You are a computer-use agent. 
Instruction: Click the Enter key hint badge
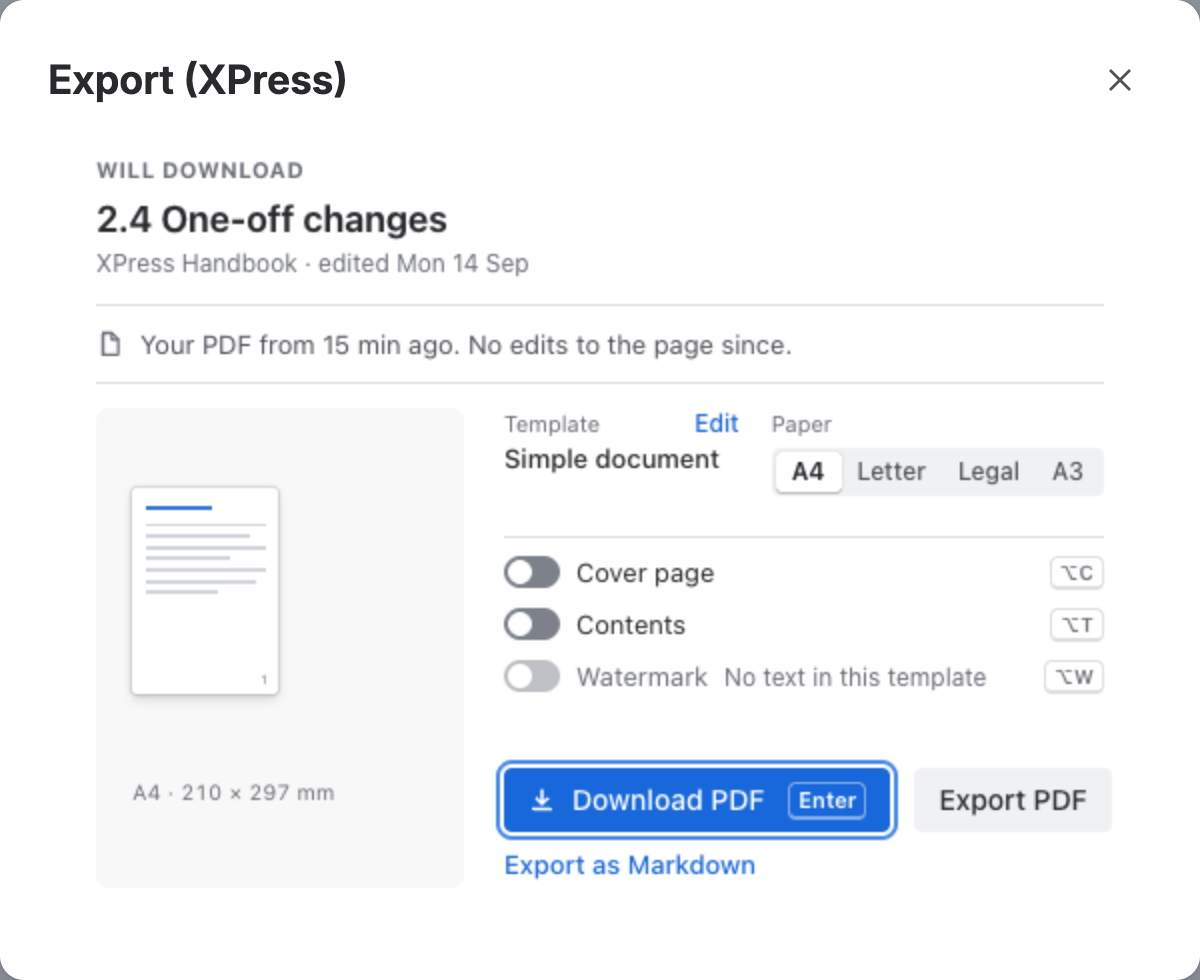[827, 800]
